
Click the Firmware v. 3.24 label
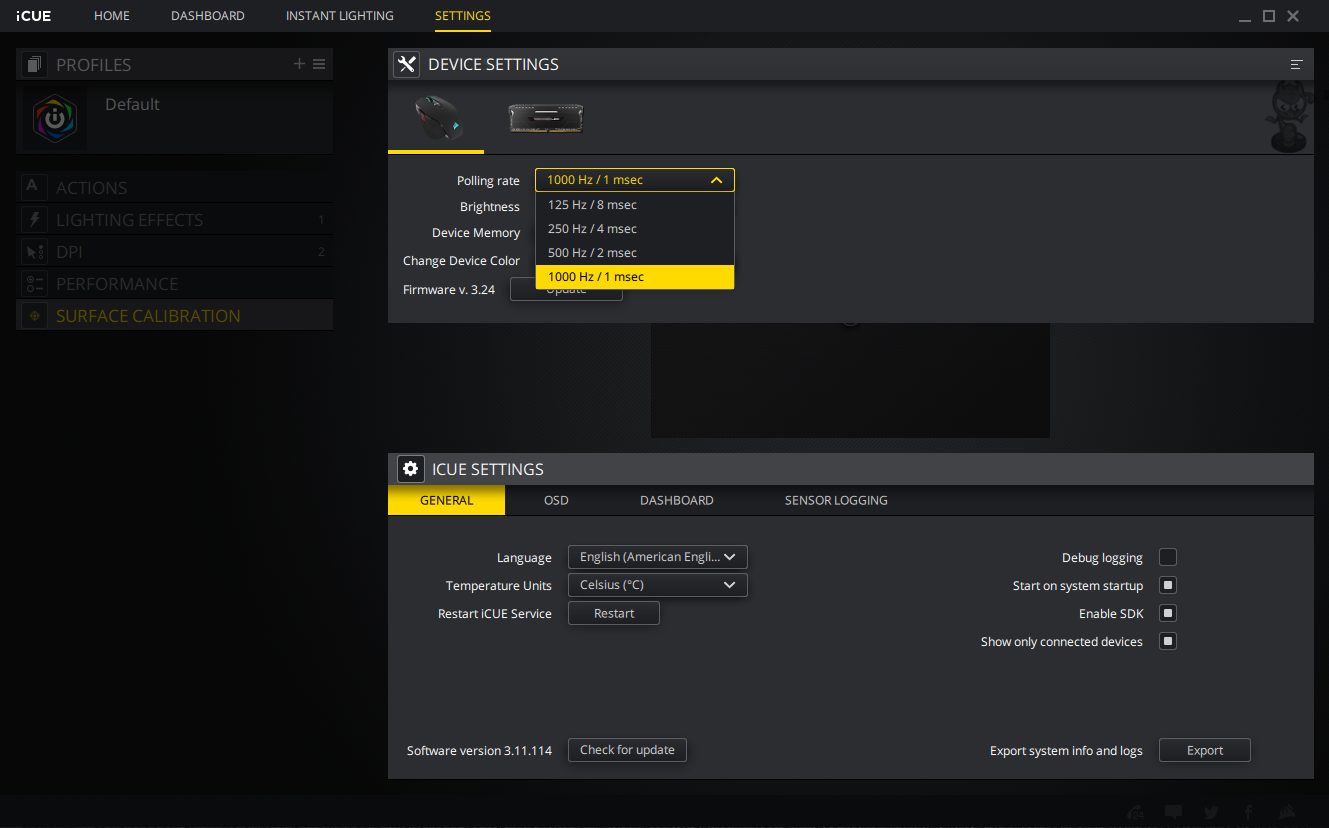[x=448, y=289]
